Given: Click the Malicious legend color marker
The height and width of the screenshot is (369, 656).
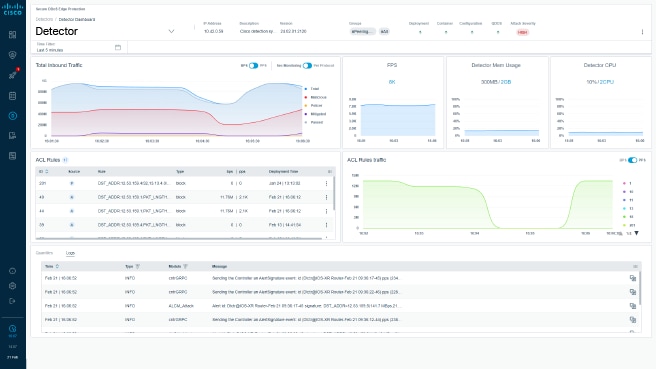Looking at the screenshot, I should click(306, 97).
